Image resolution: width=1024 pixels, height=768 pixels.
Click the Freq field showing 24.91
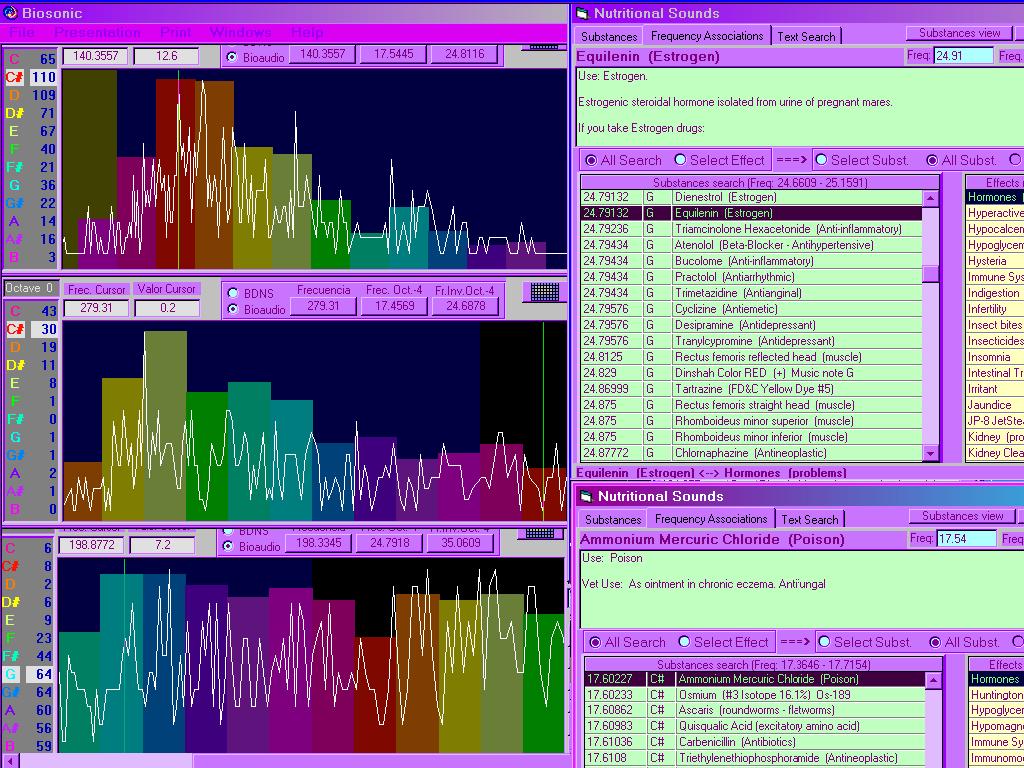(x=962, y=56)
